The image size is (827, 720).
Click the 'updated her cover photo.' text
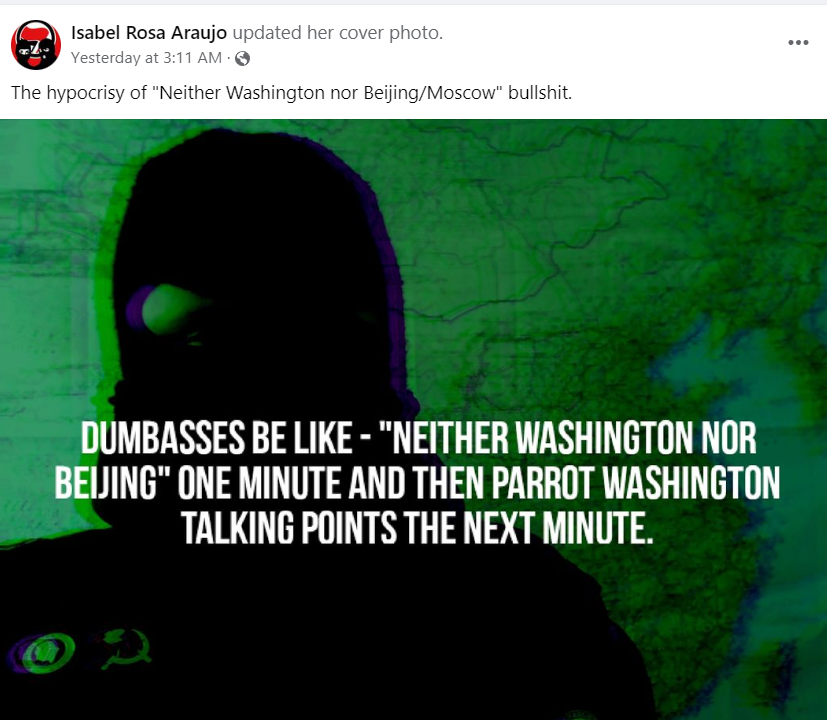(338, 33)
